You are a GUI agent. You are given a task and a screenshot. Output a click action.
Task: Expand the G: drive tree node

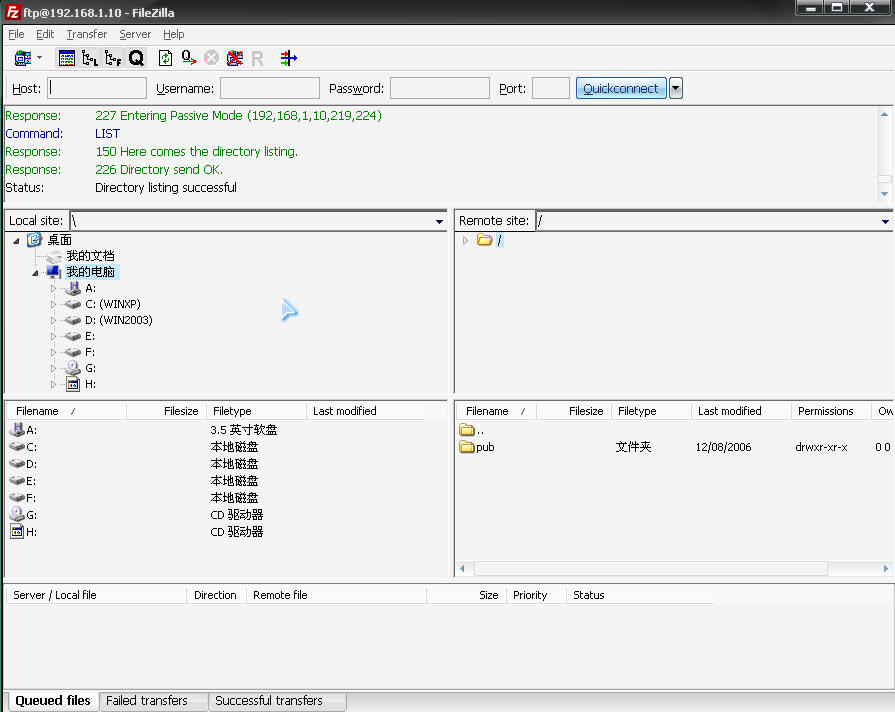click(53, 369)
